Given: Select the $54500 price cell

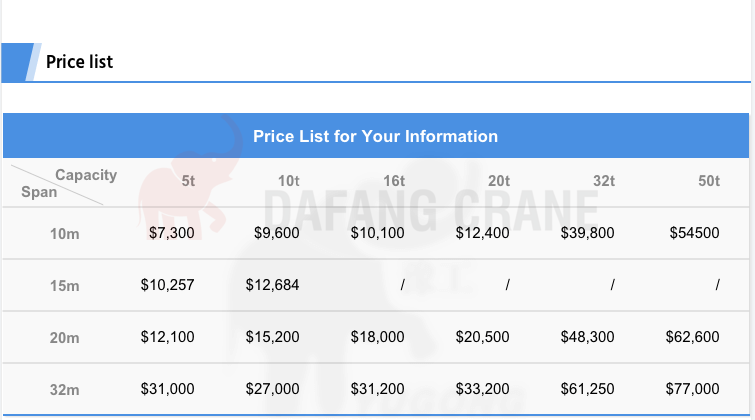Looking at the screenshot, I should click(x=694, y=233).
